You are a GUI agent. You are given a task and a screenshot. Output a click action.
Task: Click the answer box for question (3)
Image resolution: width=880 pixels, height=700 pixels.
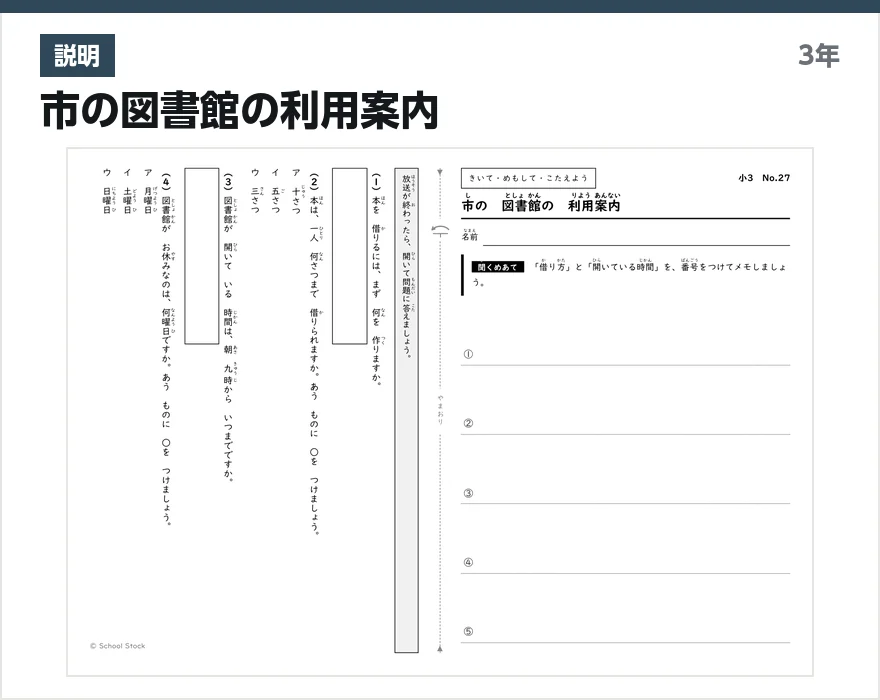click(x=201, y=256)
